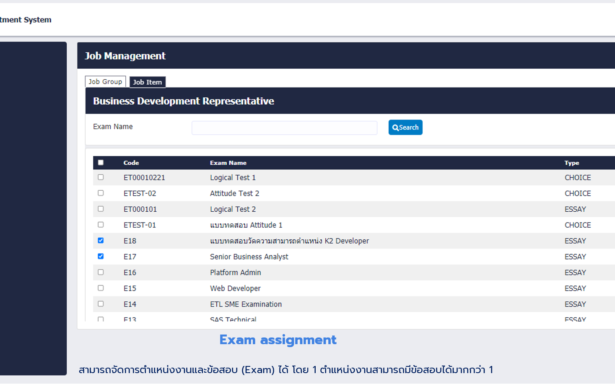Click the exam name Attitude Test 2
Viewport: 615px width, 384px height.
coord(234,193)
